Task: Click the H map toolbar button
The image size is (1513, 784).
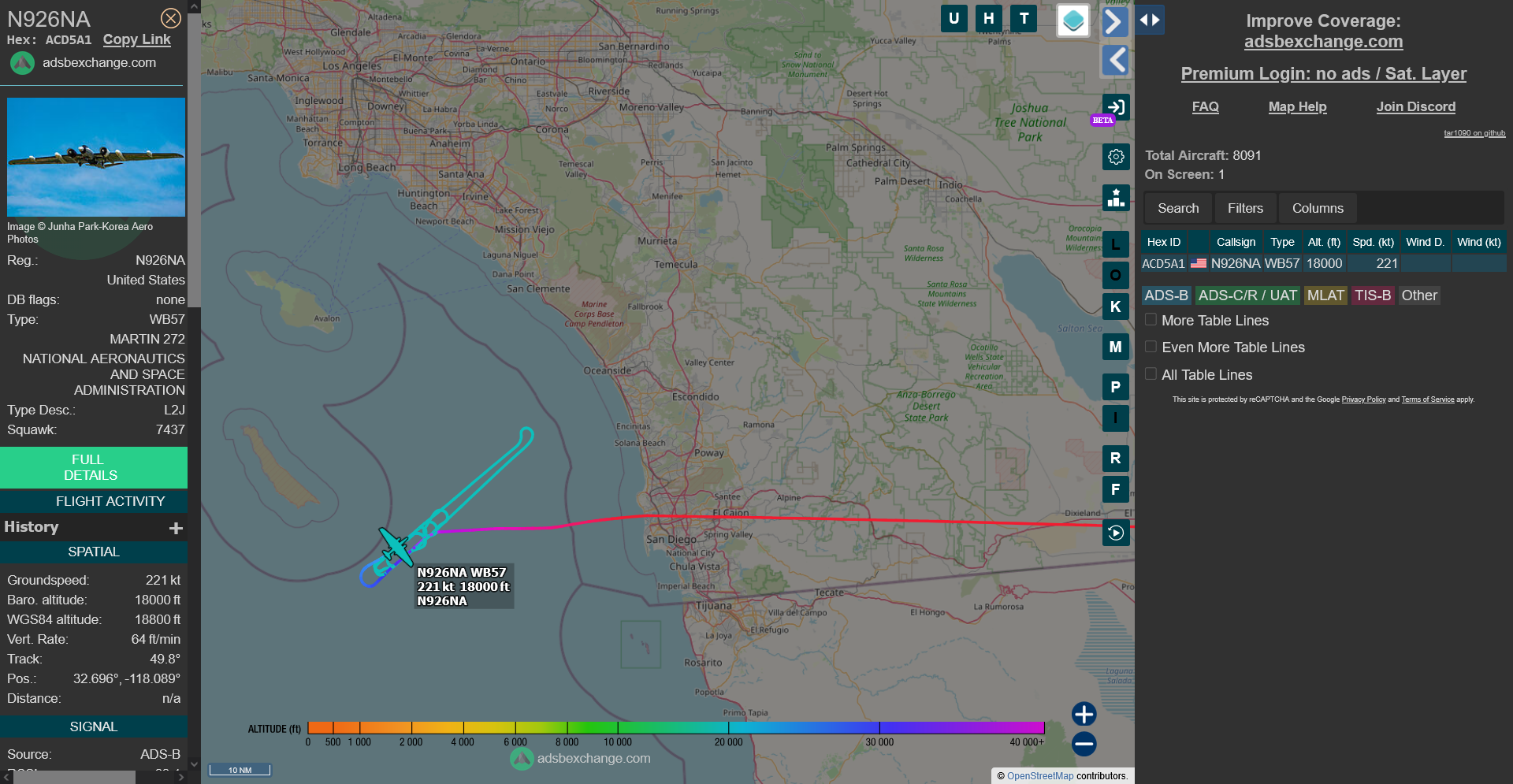Action: [x=988, y=18]
